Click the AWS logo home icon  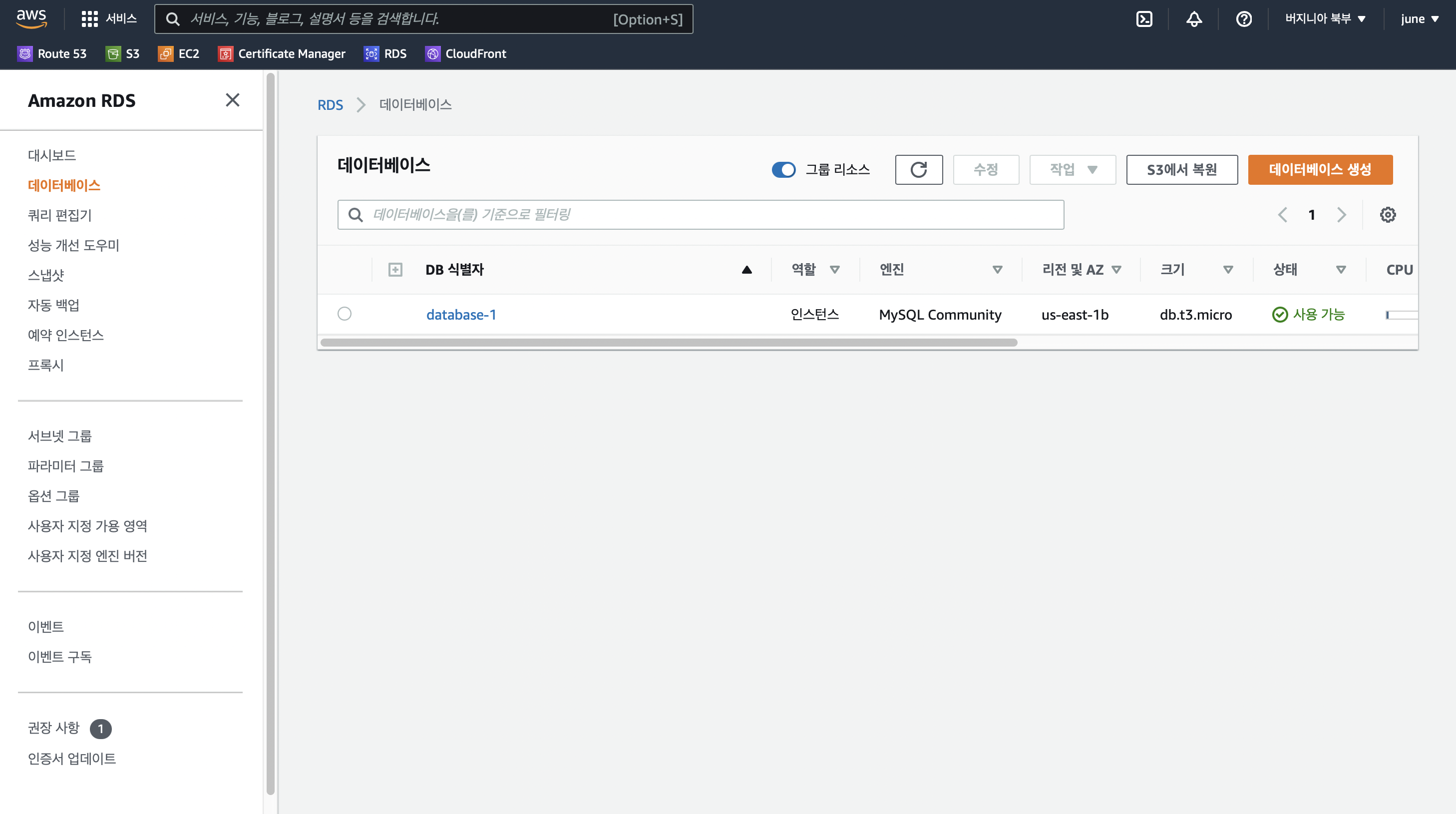(31, 18)
